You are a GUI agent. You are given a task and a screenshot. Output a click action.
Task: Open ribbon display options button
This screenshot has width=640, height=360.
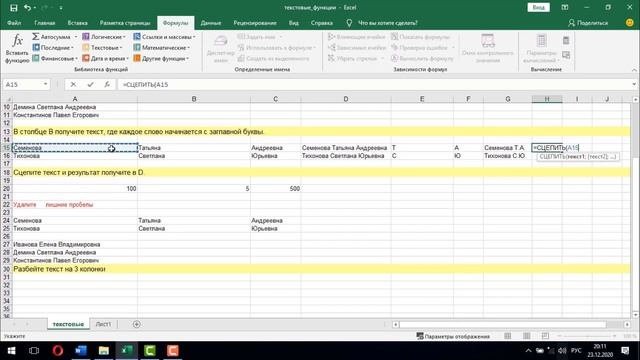(565, 7)
